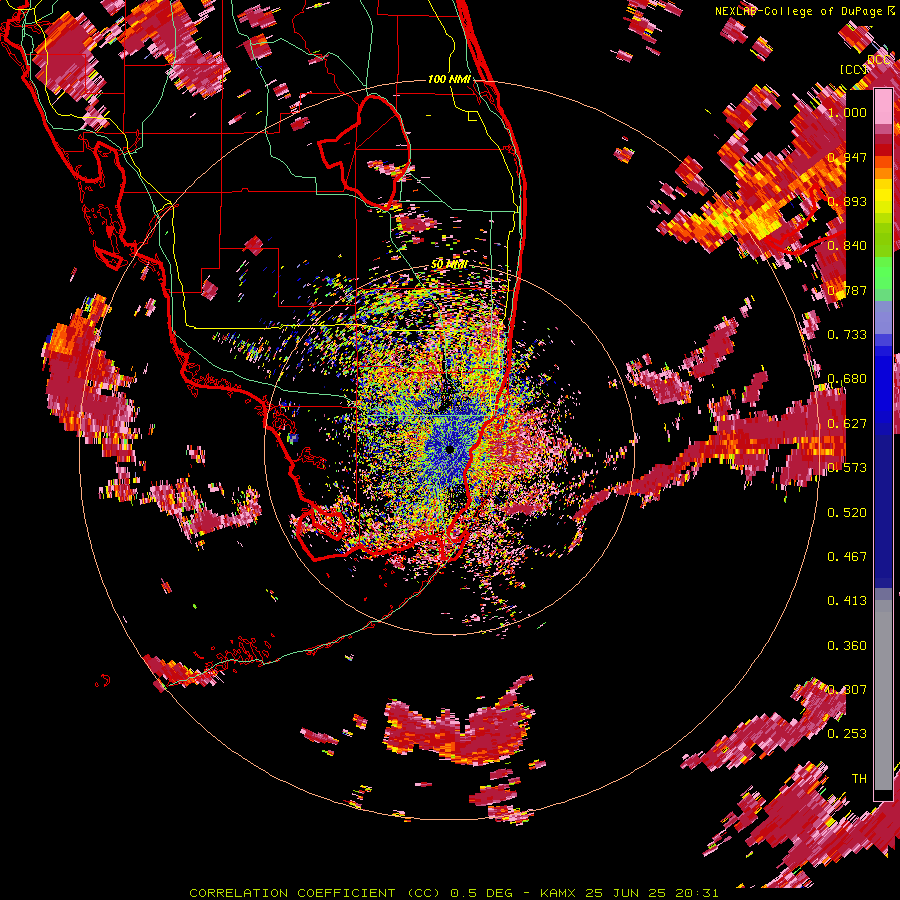The image size is (900, 900).
Task: Click the 0.360 value on the color scale
Action: pyautogui.click(x=847, y=646)
